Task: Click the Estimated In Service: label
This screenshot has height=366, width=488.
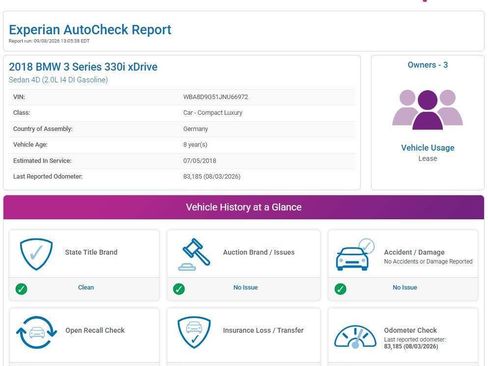Action: click(42, 161)
